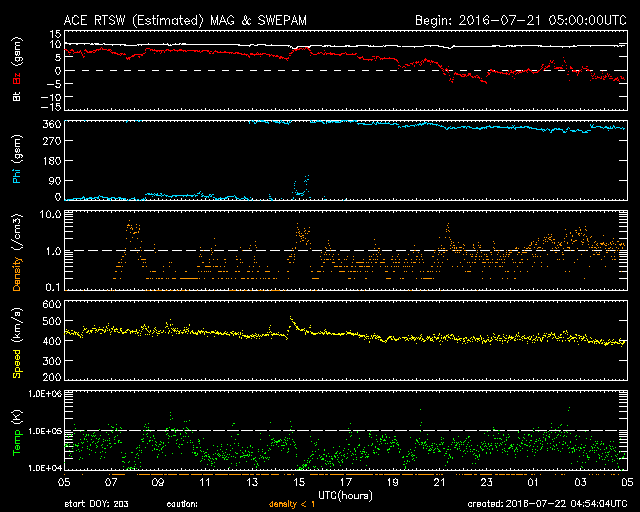Select the 15 hour tick on time axis
Screen dimensions: 640x512
tap(298, 481)
